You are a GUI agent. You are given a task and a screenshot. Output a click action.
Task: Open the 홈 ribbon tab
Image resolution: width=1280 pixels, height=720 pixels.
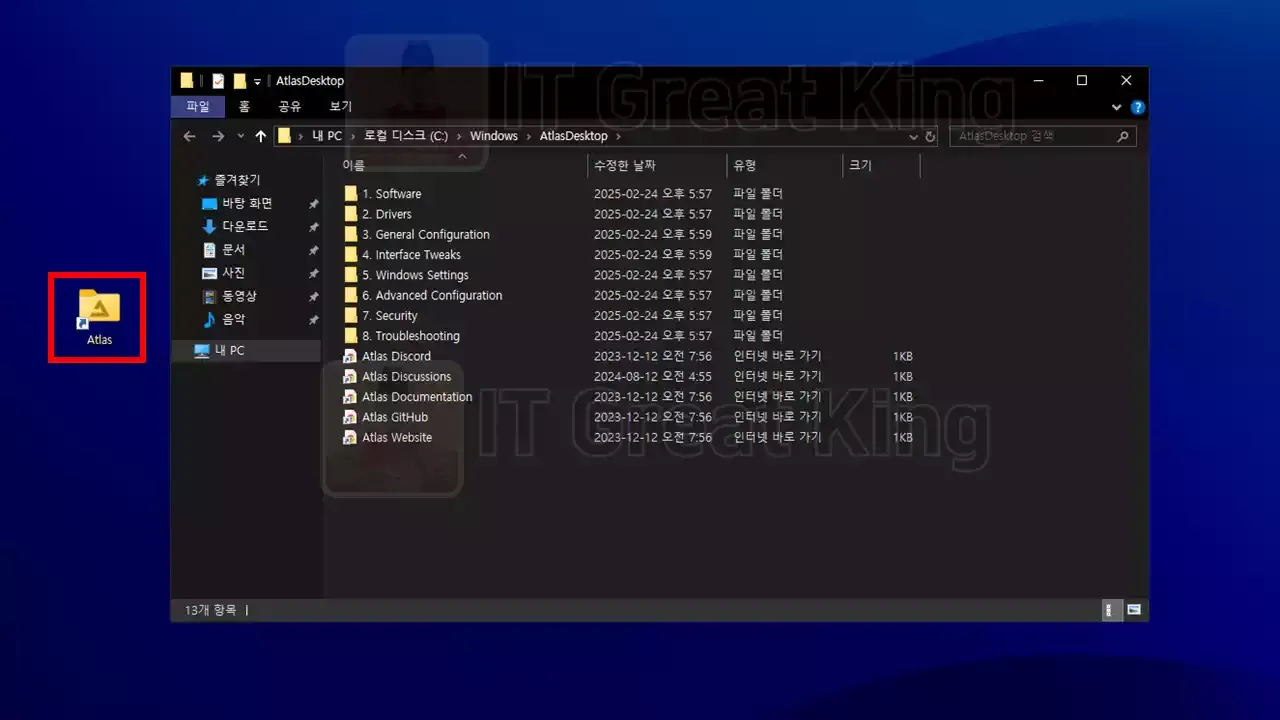(244, 106)
